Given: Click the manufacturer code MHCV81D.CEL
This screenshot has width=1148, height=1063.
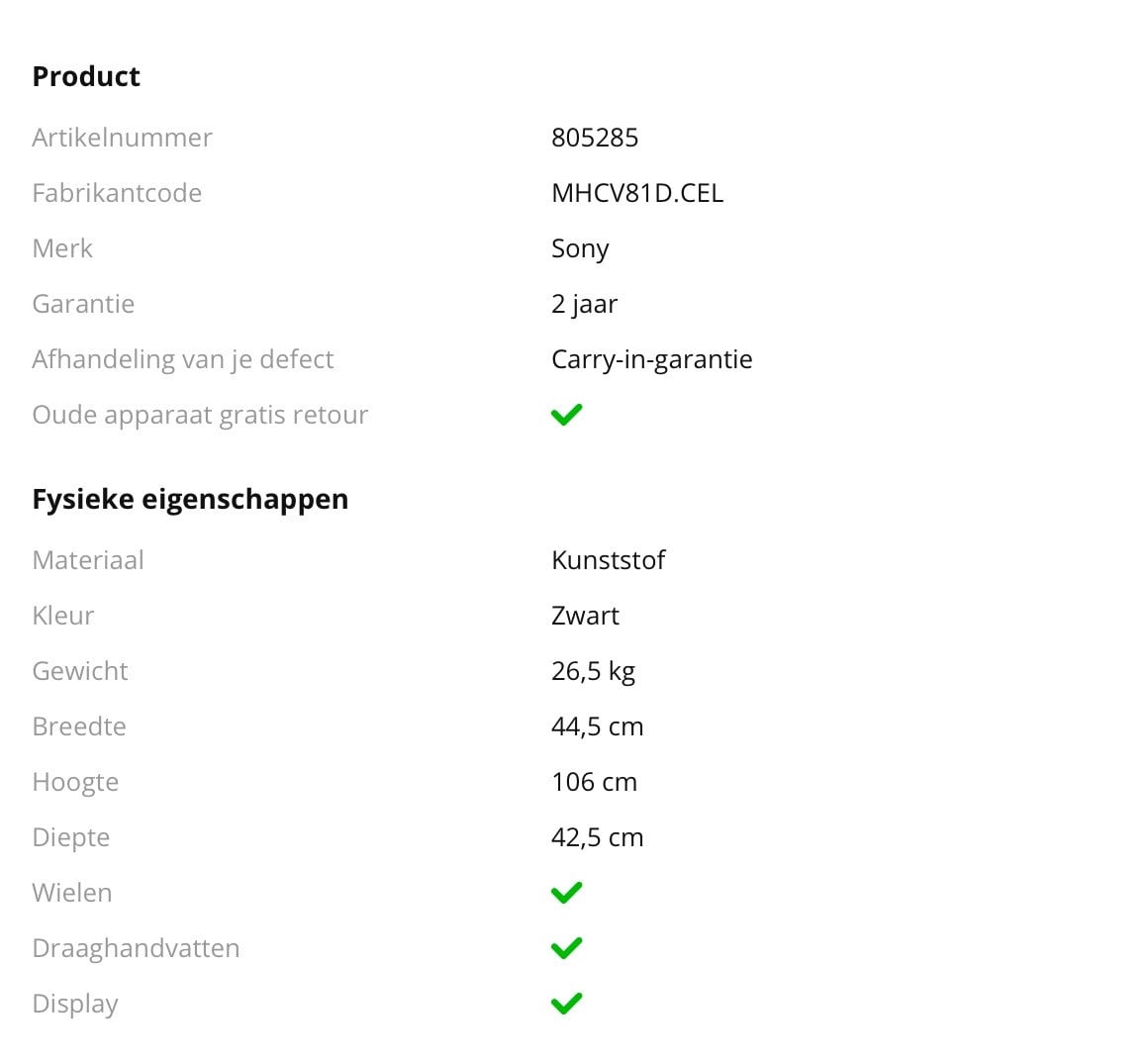Looking at the screenshot, I should pos(637,193).
